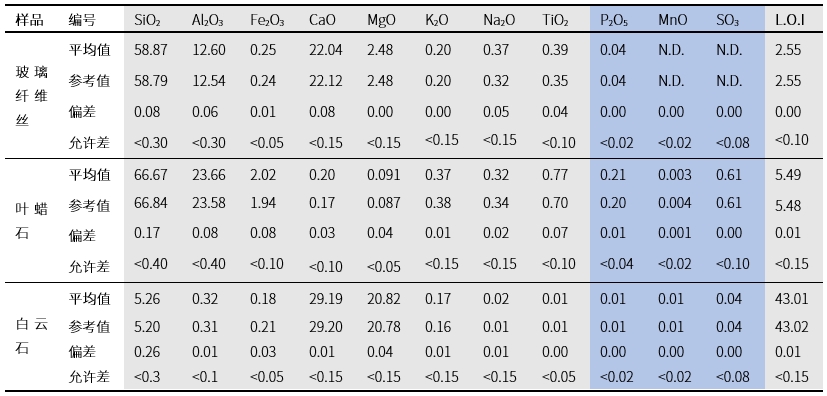This screenshot has height=396, width=827.
Task: Select the 样品 header cell
Action: (x=29, y=20)
